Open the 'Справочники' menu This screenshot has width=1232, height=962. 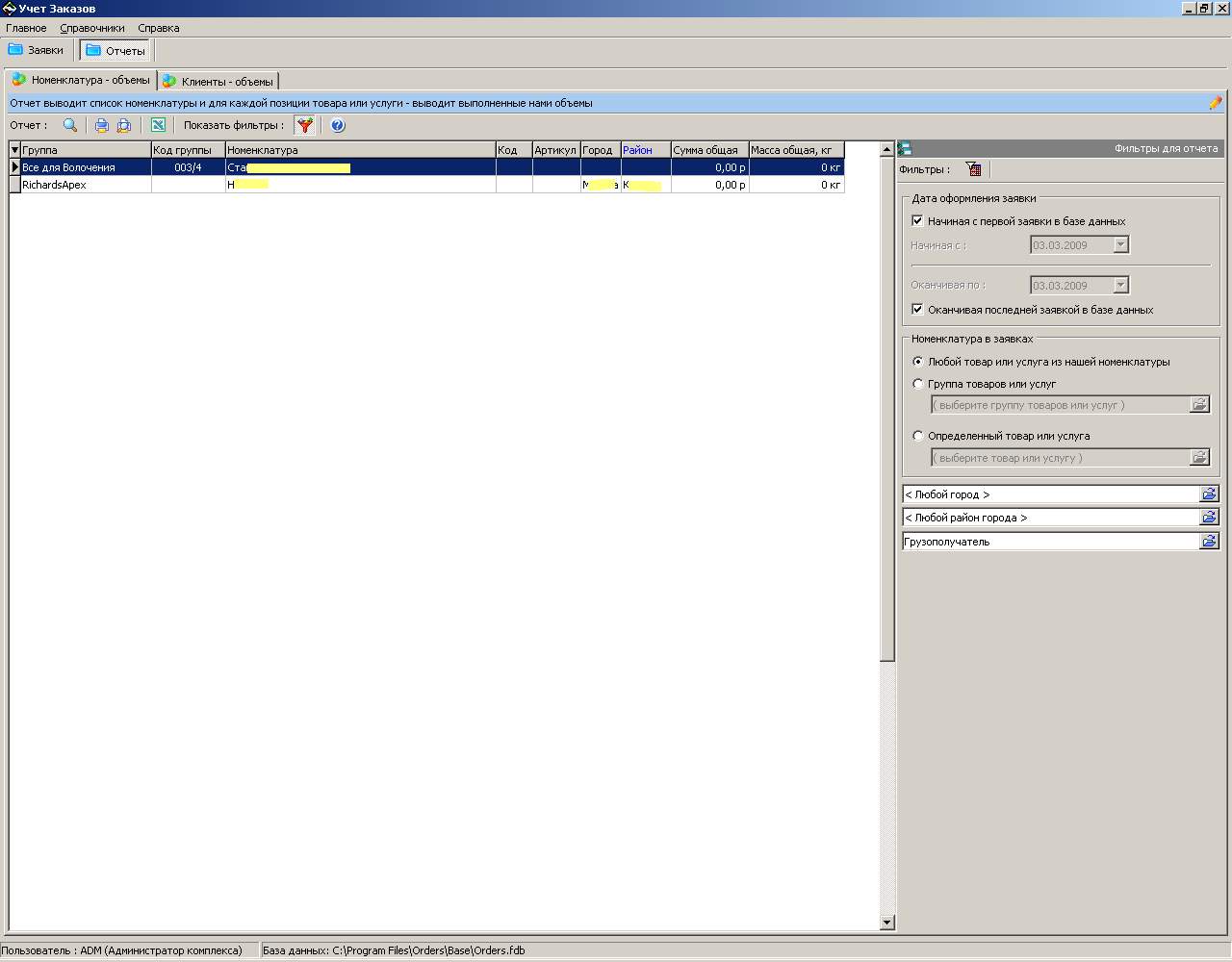(x=92, y=28)
